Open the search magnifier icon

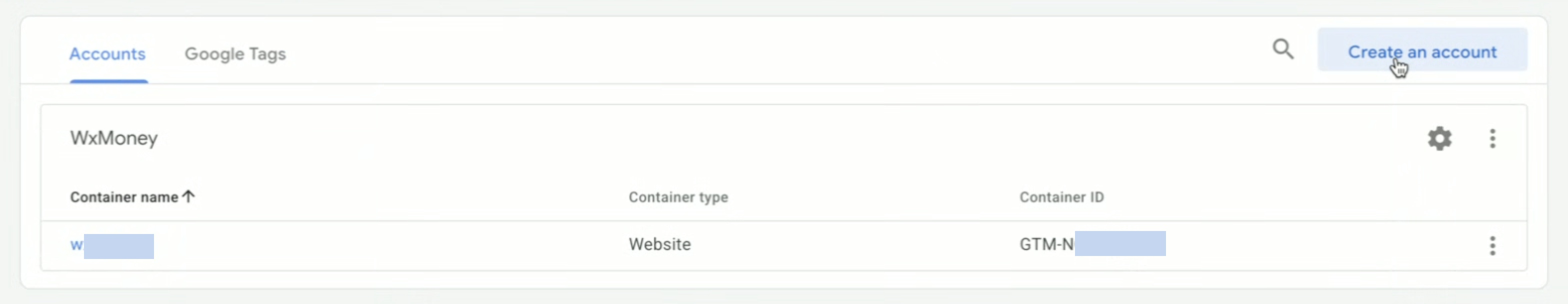[x=1282, y=49]
